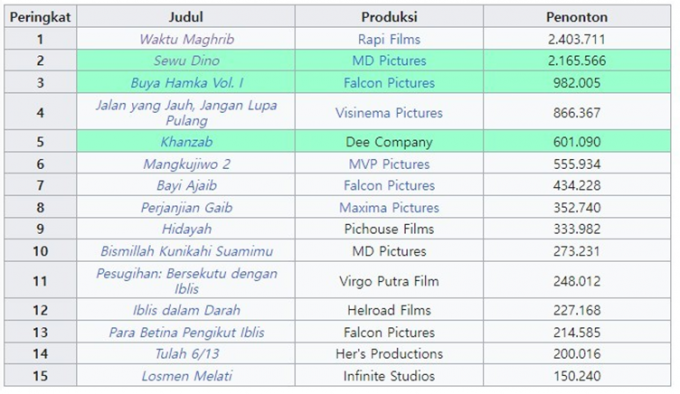
Task: Click the Penonton column header
Action: click(577, 17)
